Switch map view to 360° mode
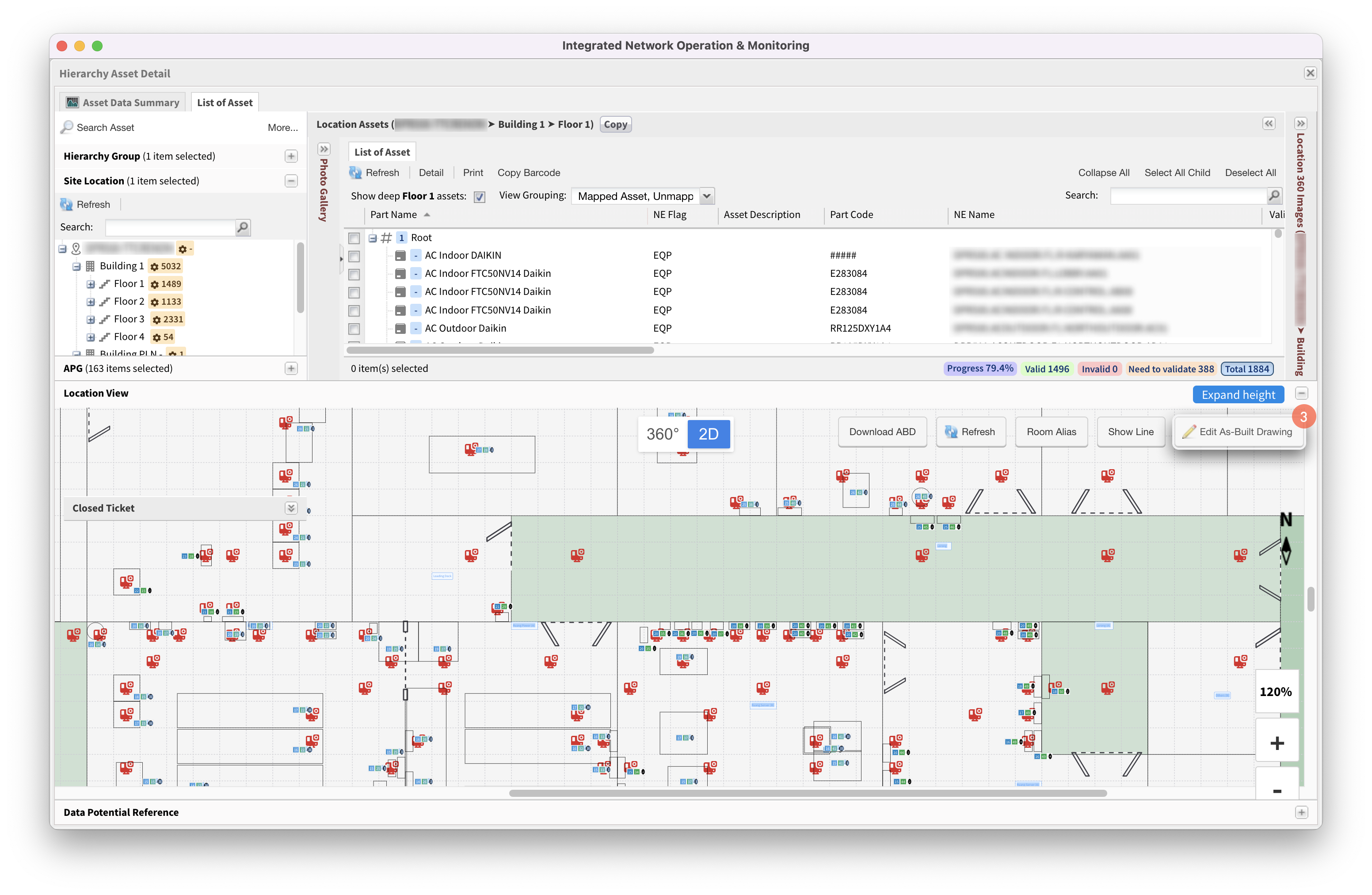 (x=663, y=434)
